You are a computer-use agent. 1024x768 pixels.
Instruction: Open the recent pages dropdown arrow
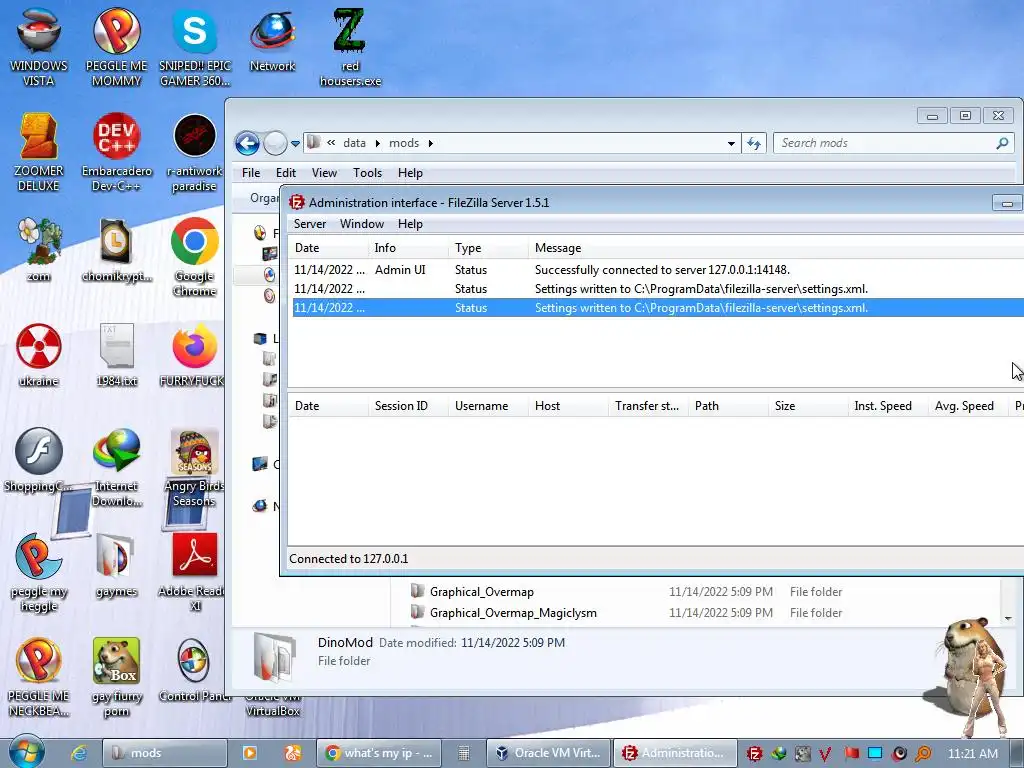click(x=295, y=143)
